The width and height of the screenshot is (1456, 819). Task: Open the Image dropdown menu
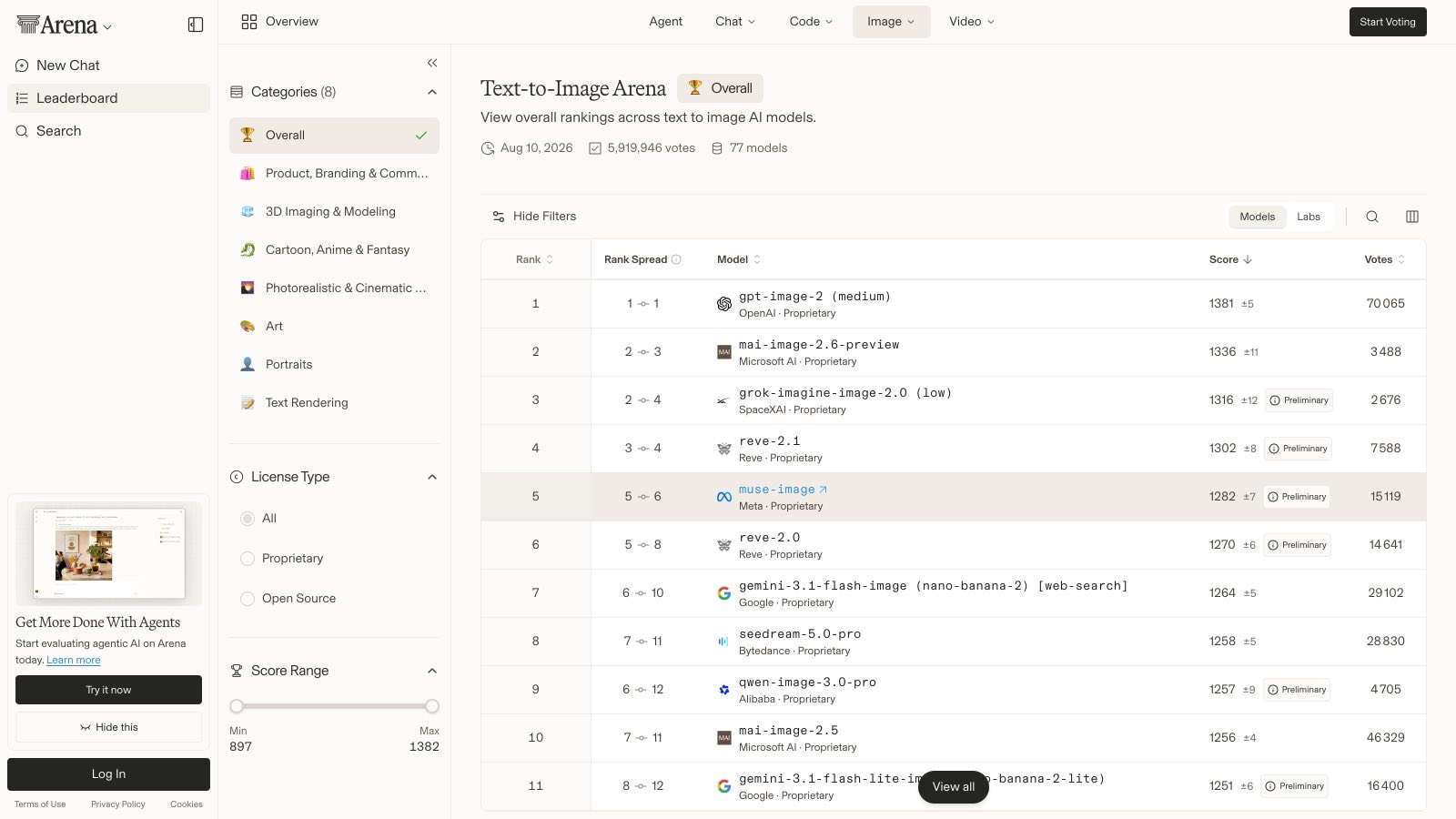(891, 22)
